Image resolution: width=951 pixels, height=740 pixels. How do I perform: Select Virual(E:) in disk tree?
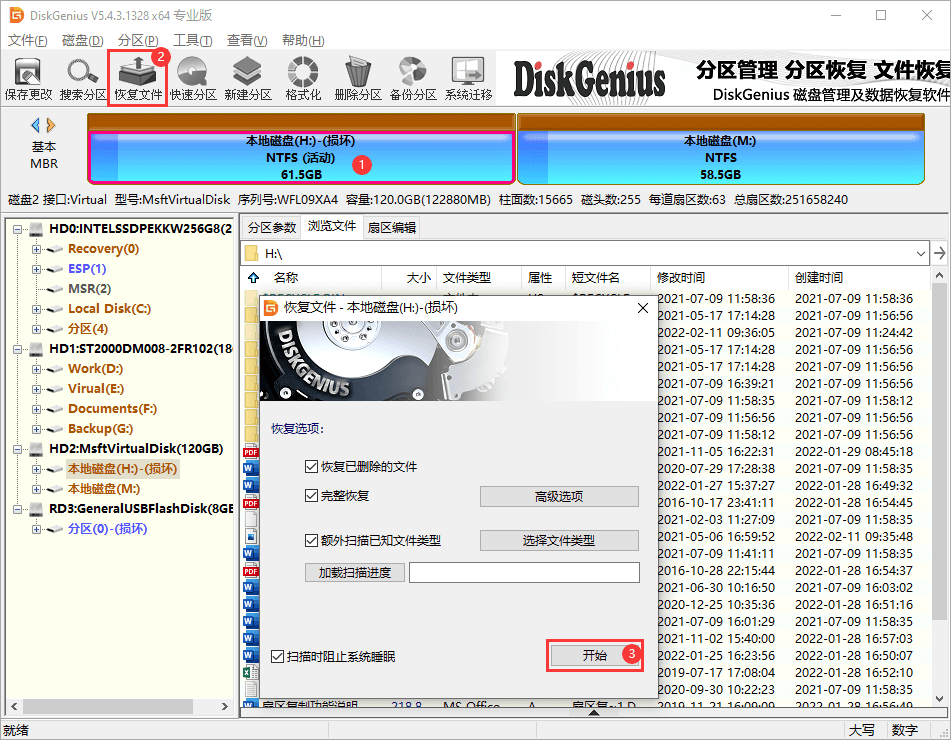(x=96, y=389)
